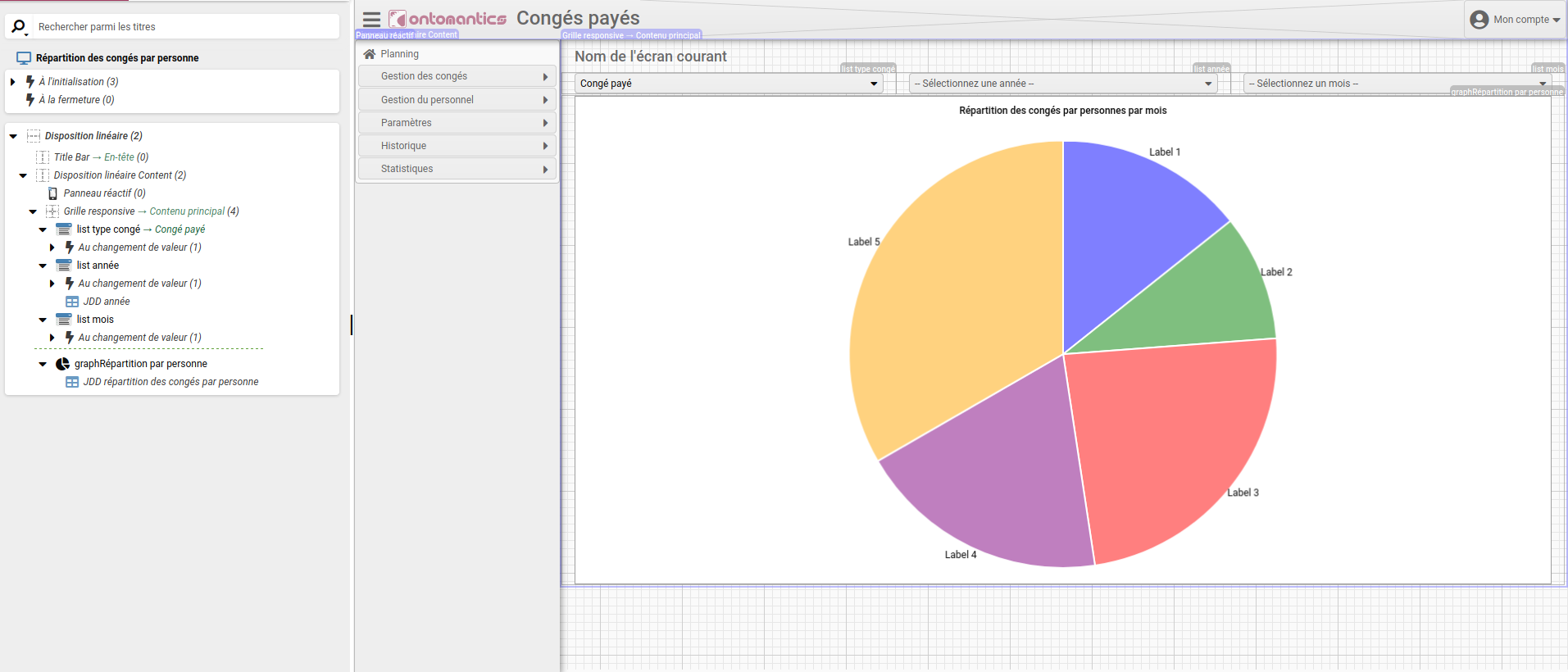Click lightning icon of À la fermeture

pos(30,99)
